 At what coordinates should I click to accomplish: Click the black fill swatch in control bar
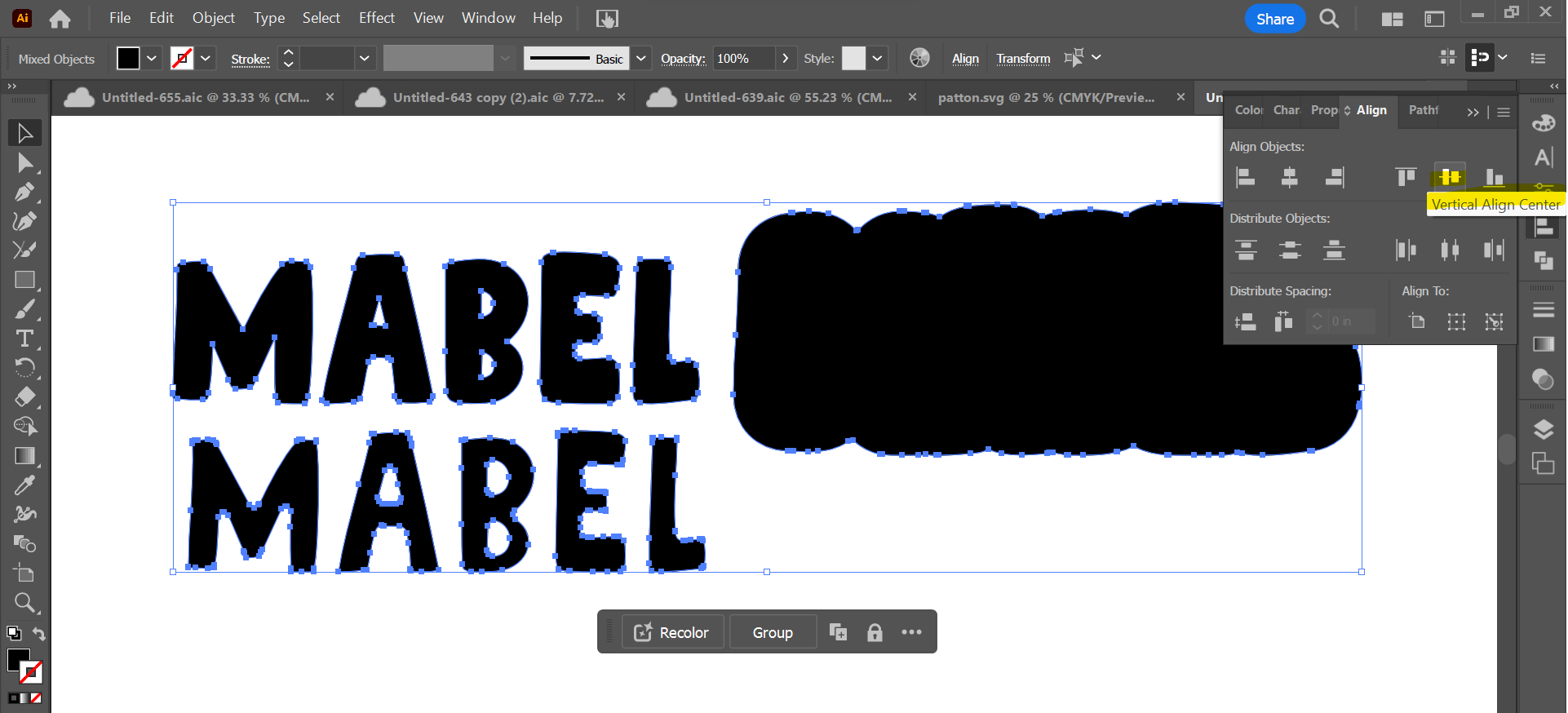pos(128,59)
